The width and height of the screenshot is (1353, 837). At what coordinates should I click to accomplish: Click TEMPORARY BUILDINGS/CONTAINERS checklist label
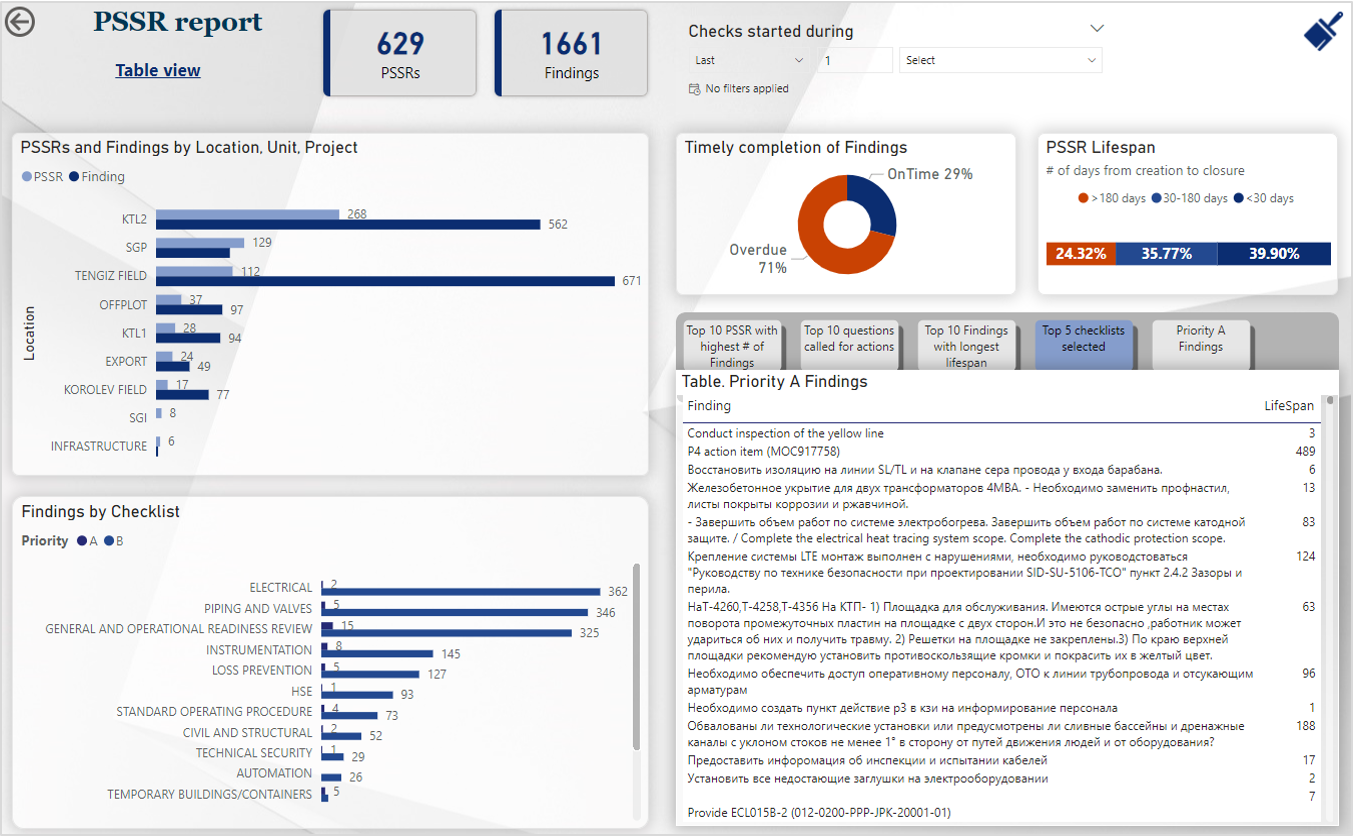click(210, 794)
